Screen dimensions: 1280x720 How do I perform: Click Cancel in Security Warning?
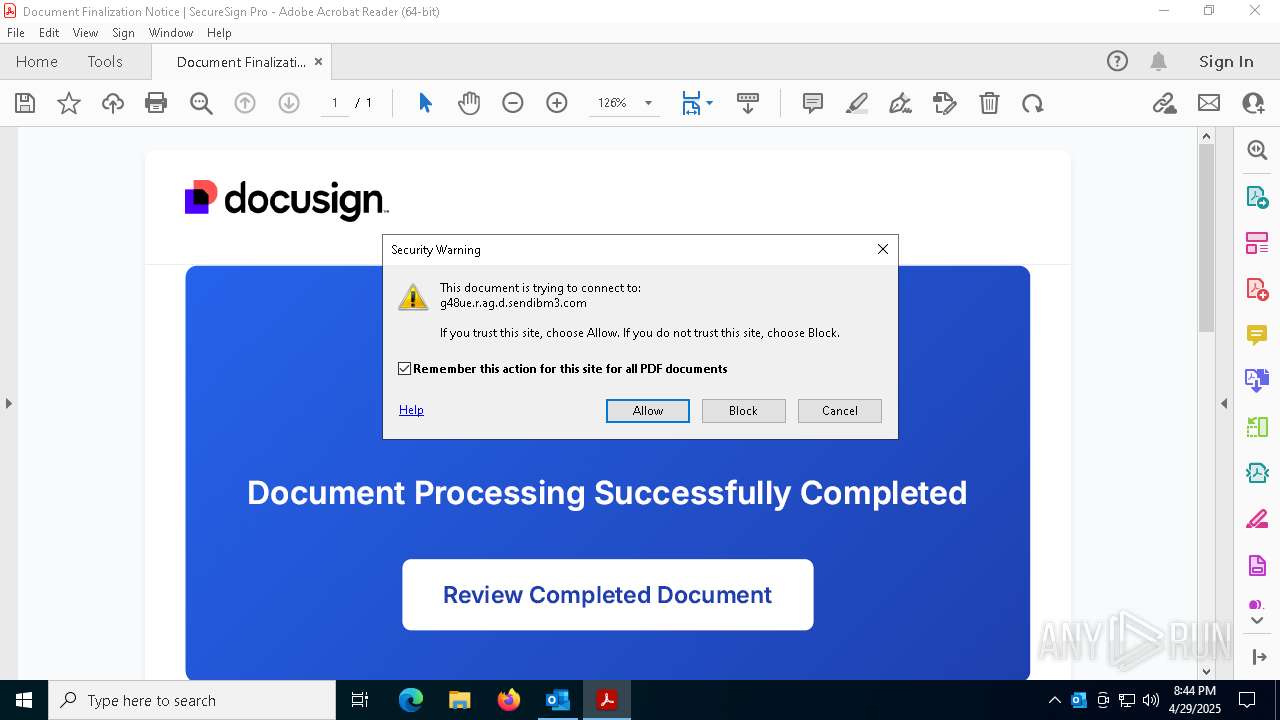point(840,411)
